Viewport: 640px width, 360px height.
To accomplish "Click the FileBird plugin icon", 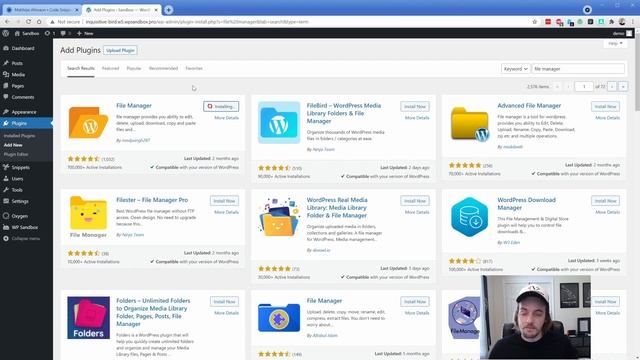I will point(279,122).
